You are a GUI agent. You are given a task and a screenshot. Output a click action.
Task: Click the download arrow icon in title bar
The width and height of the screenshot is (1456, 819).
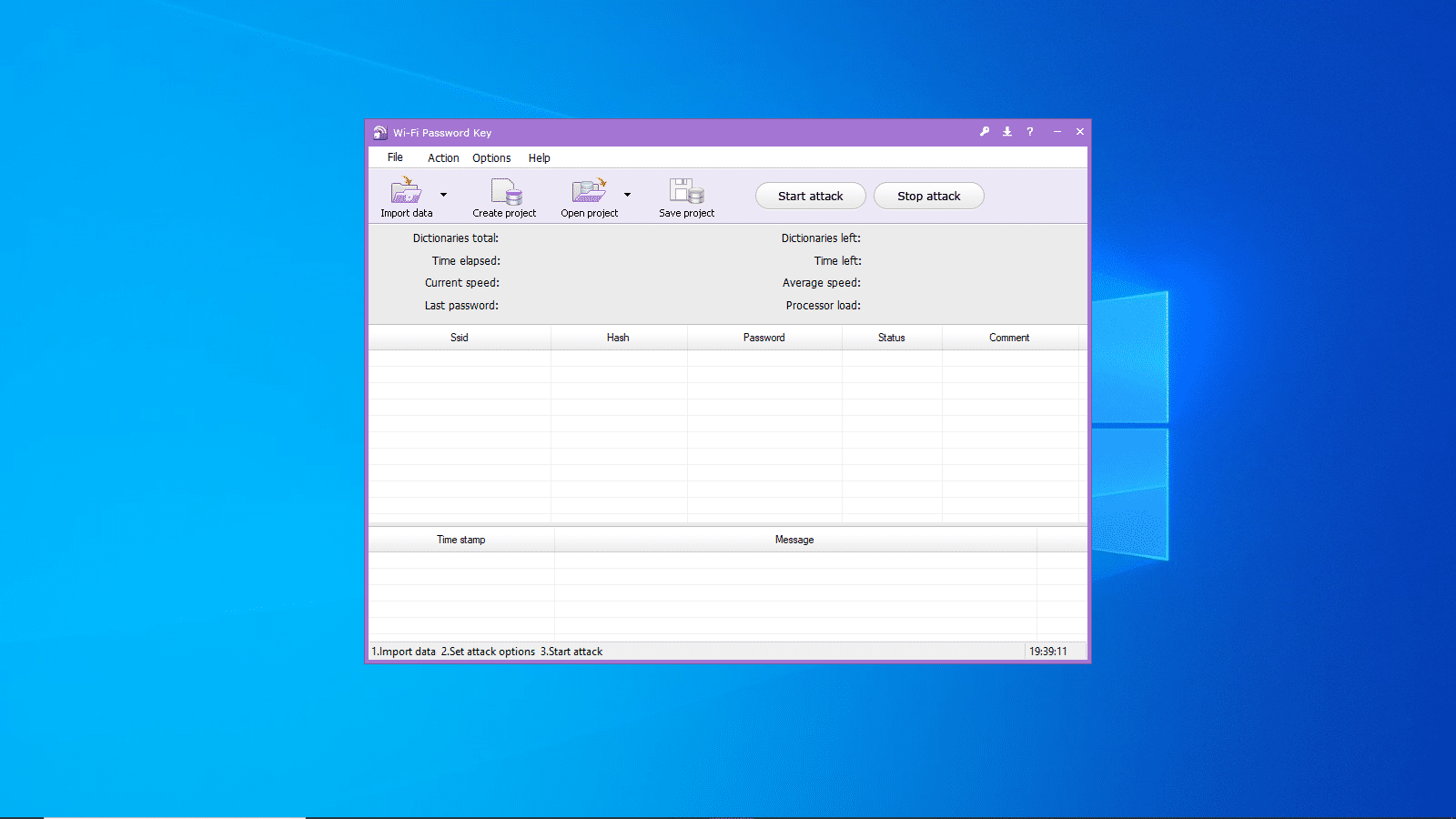[x=1007, y=132]
